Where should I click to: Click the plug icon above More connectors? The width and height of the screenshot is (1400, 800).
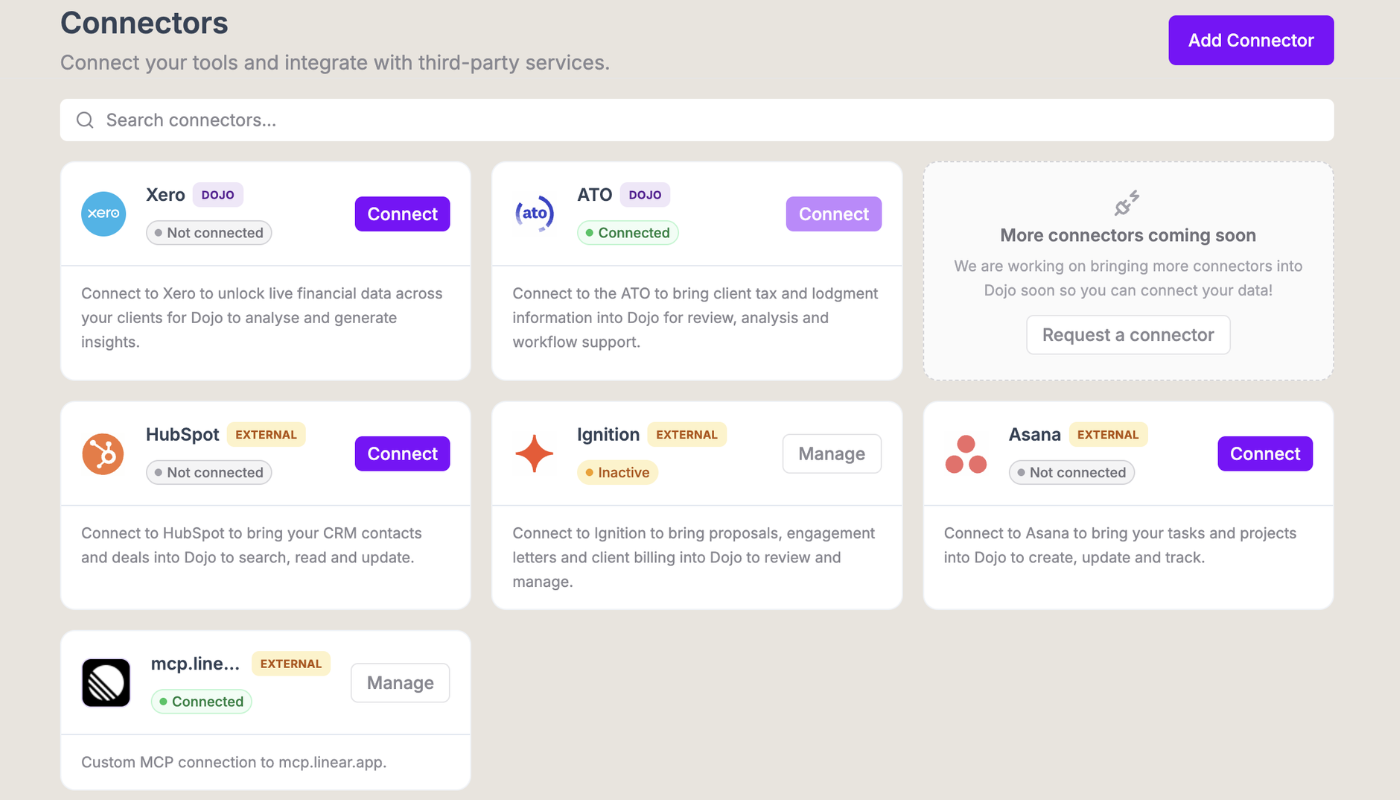tap(1128, 203)
